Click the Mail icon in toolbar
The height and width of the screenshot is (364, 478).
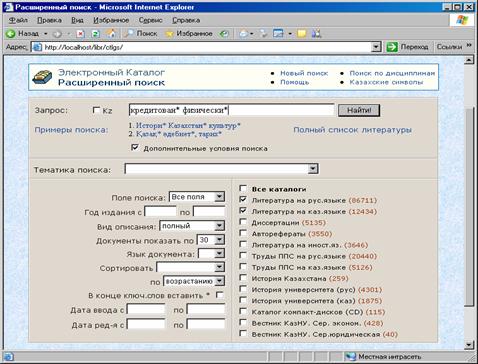pos(244,33)
